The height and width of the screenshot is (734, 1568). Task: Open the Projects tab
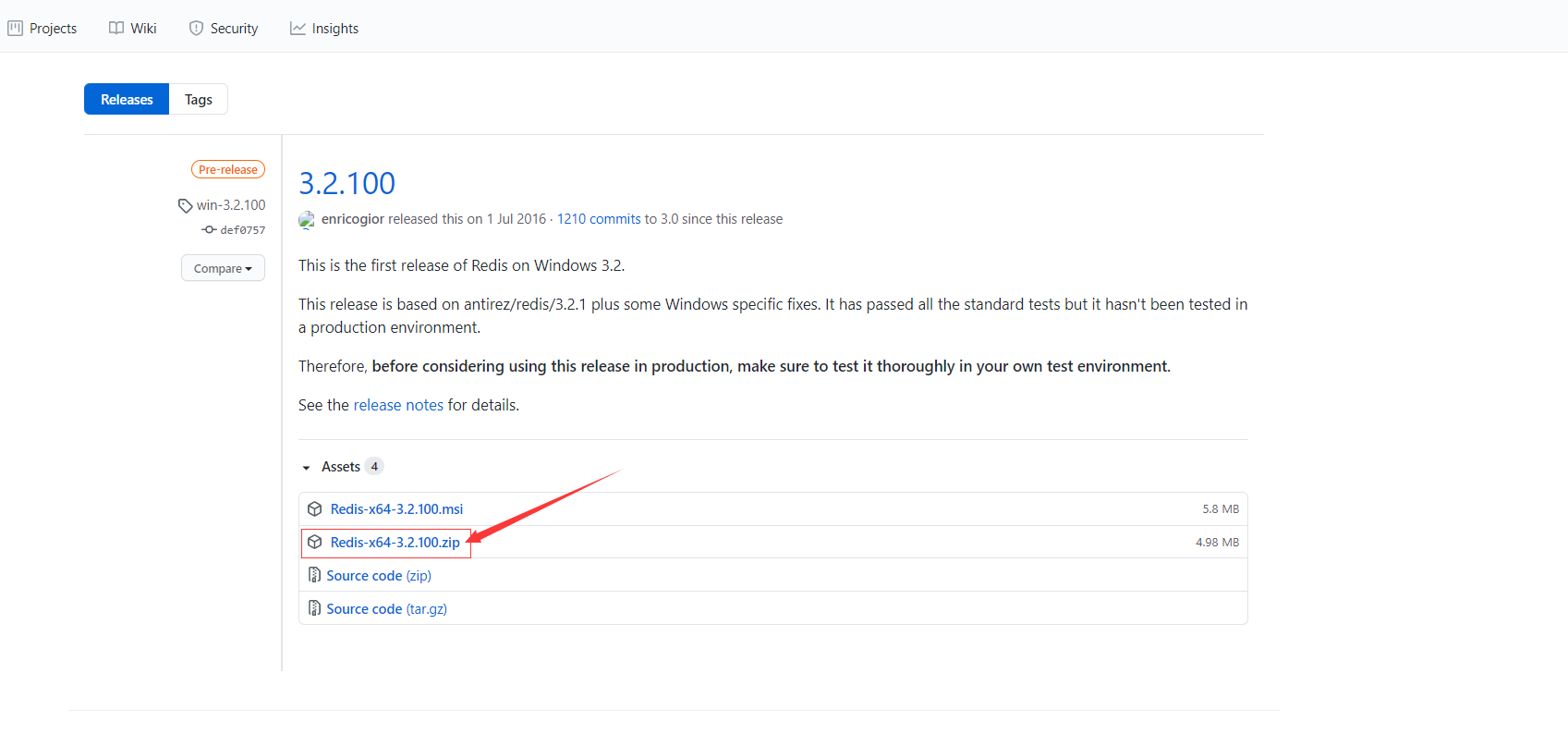tap(43, 29)
